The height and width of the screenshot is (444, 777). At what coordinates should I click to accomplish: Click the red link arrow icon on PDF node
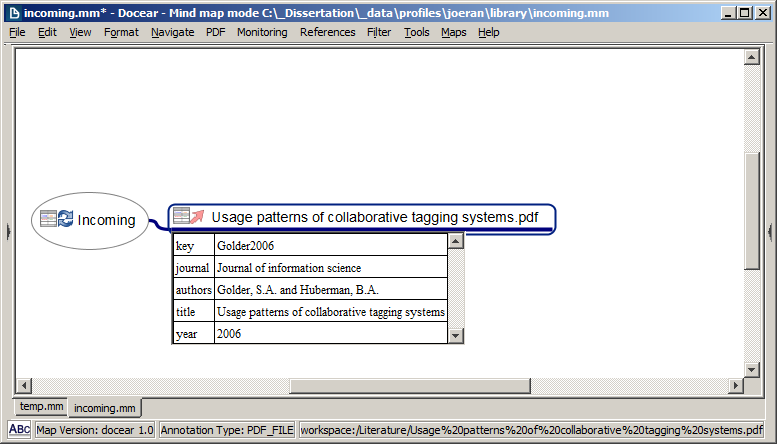tap(197, 216)
